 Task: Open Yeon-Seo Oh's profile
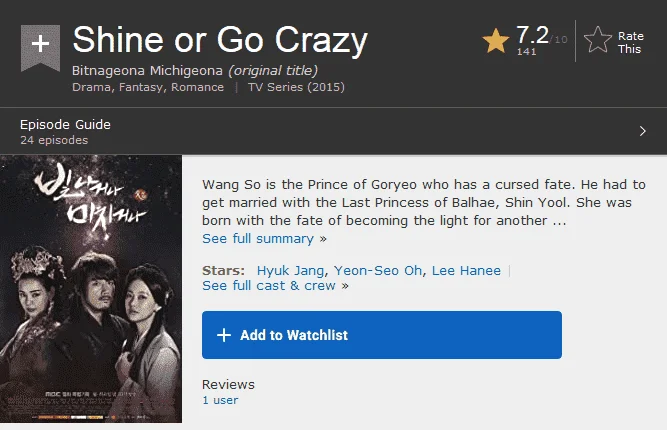tap(378, 271)
